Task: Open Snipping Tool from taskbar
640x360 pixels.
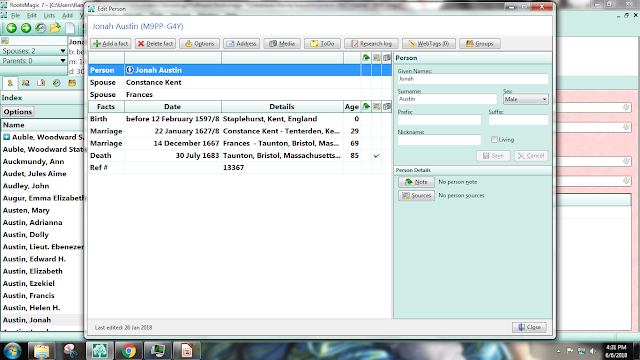Action: coord(70,351)
